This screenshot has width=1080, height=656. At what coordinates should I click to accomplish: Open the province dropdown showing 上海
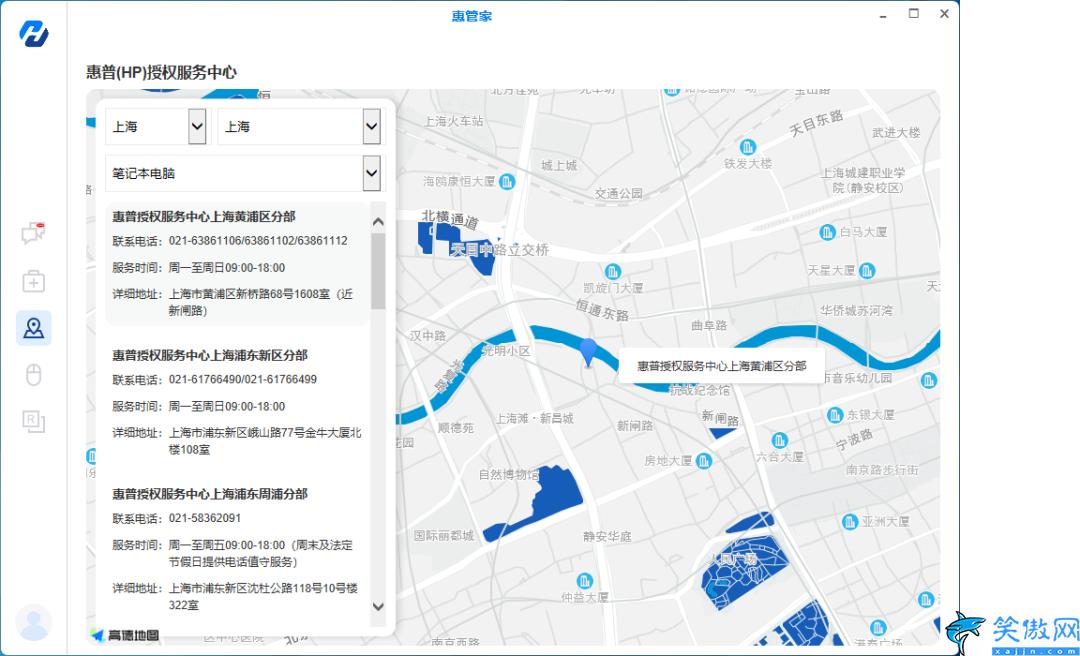click(156, 127)
